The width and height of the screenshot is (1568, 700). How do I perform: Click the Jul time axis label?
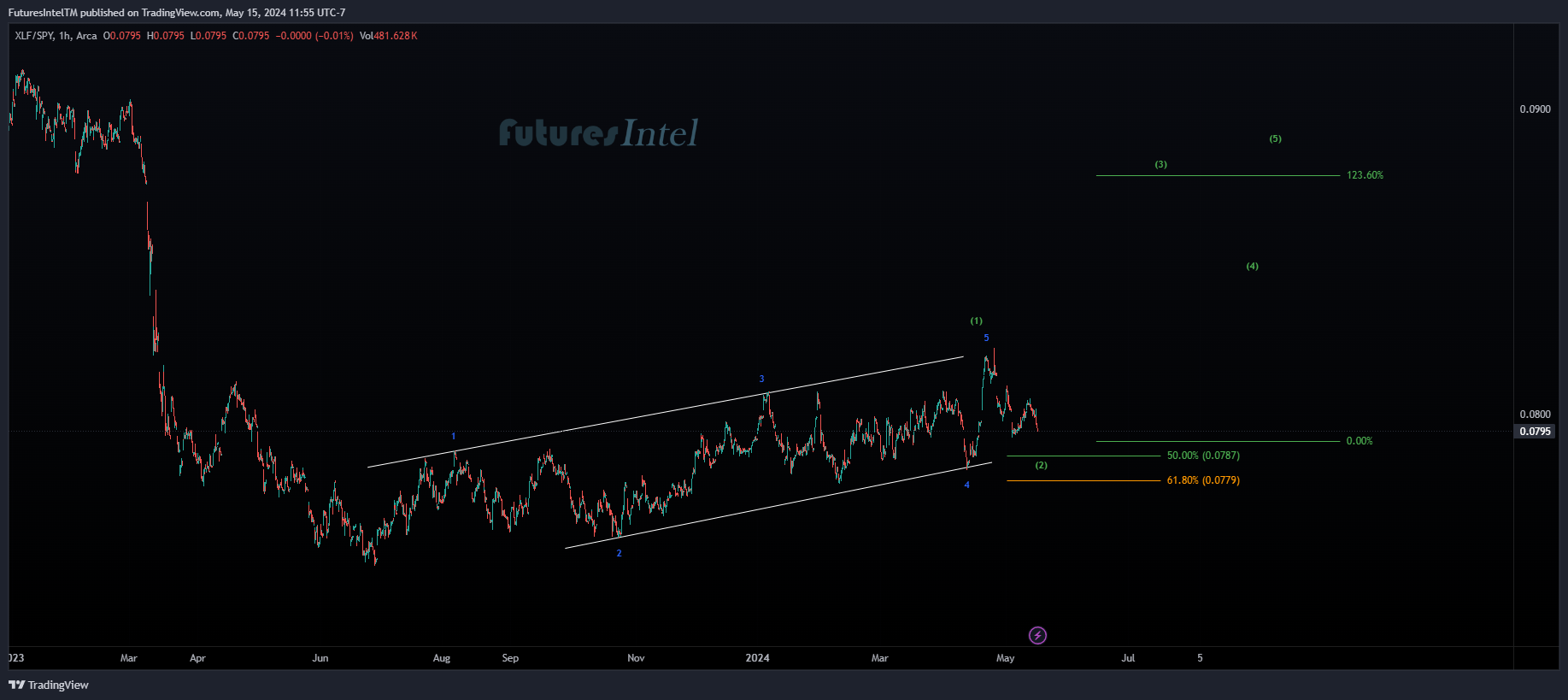(1128, 658)
